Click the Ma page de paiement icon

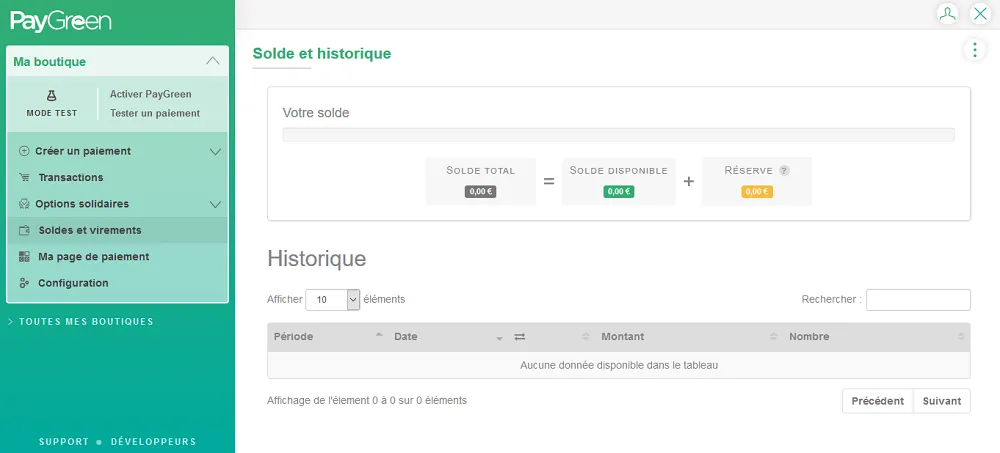(24, 257)
